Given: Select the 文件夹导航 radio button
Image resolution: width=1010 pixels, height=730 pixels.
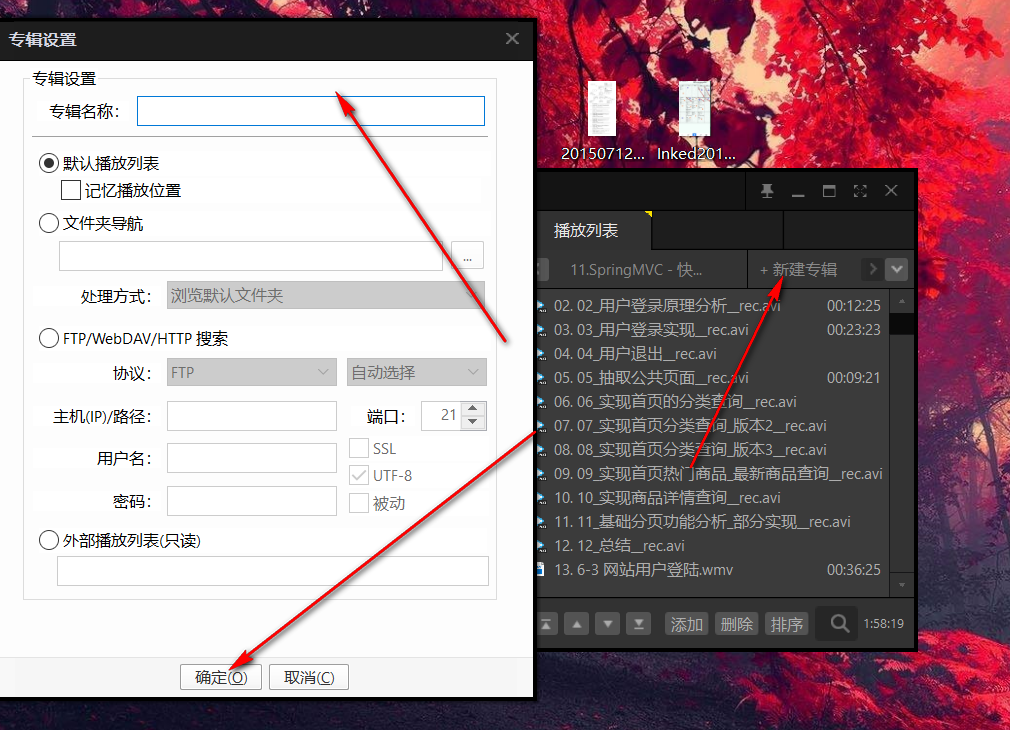Looking at the screenshot, I should tap(48, 223).
